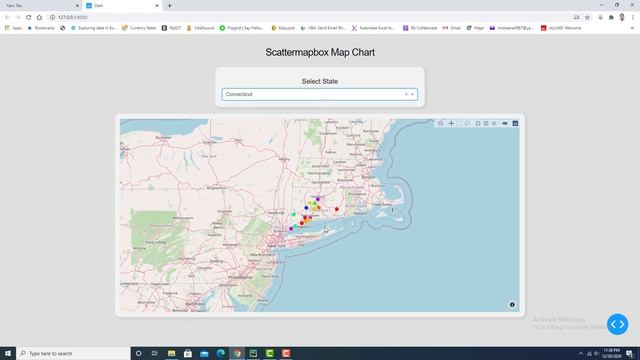Image resolution: width=640 pixels, height=360 pixels.
Task: Open the browser home page
Action: click(x=39, y=18)
